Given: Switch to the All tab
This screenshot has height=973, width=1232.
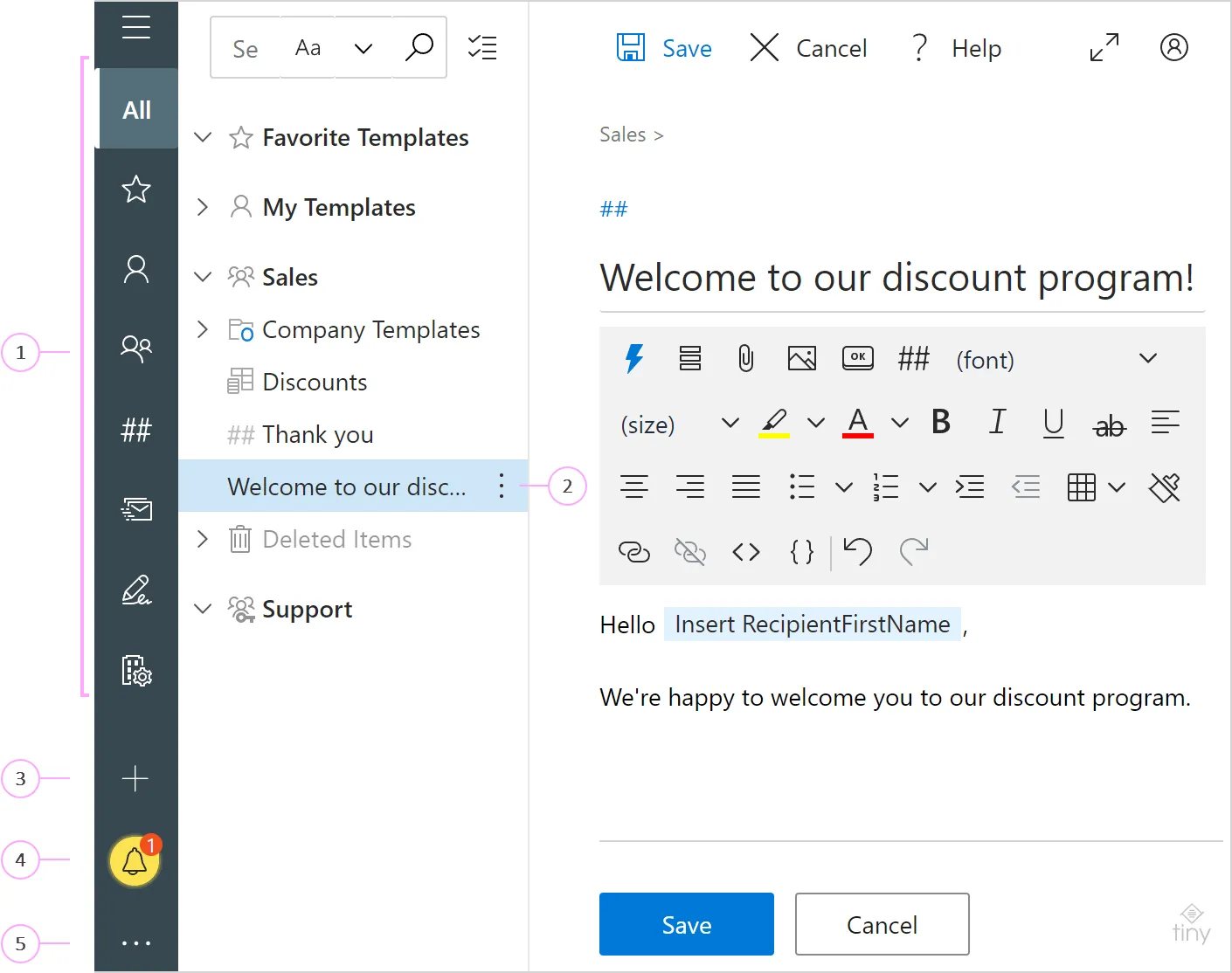Looking at the screenshot, I should (x=136, y=109).
